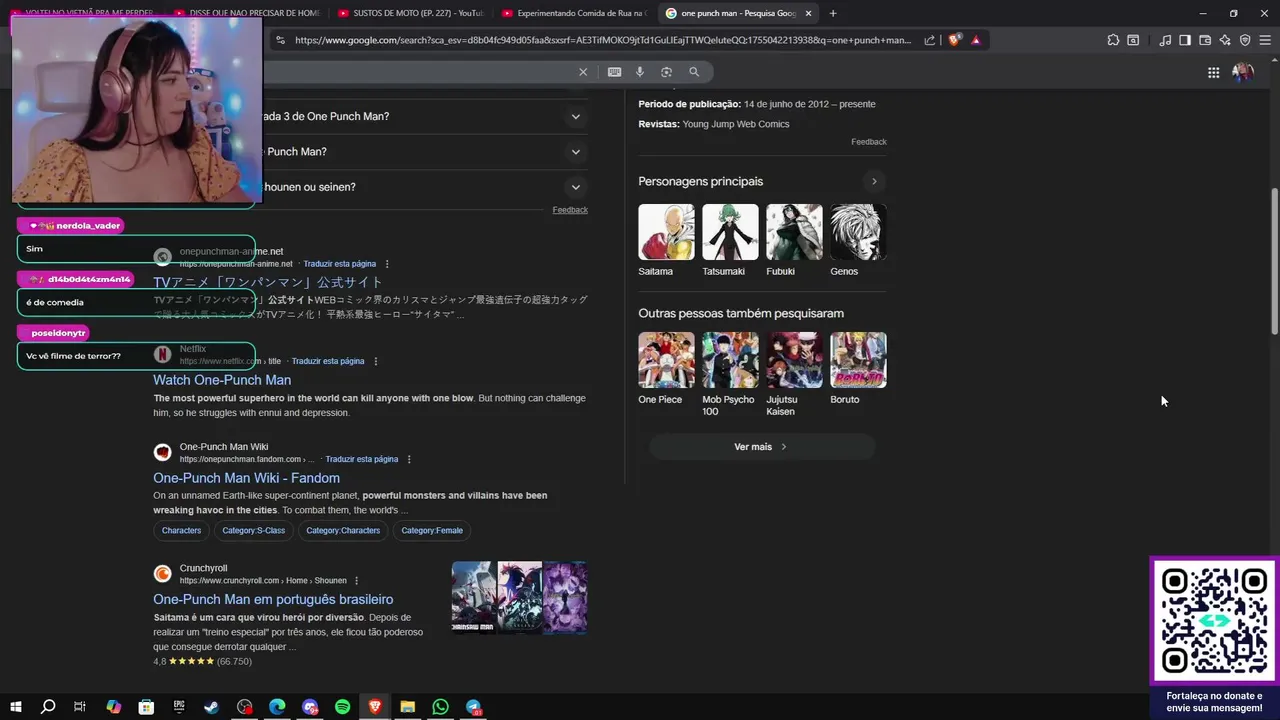The height and width of the screenshot is (720, 1280).
Task: Open Leo AI sparkle icon
Action: [1225, 40]
